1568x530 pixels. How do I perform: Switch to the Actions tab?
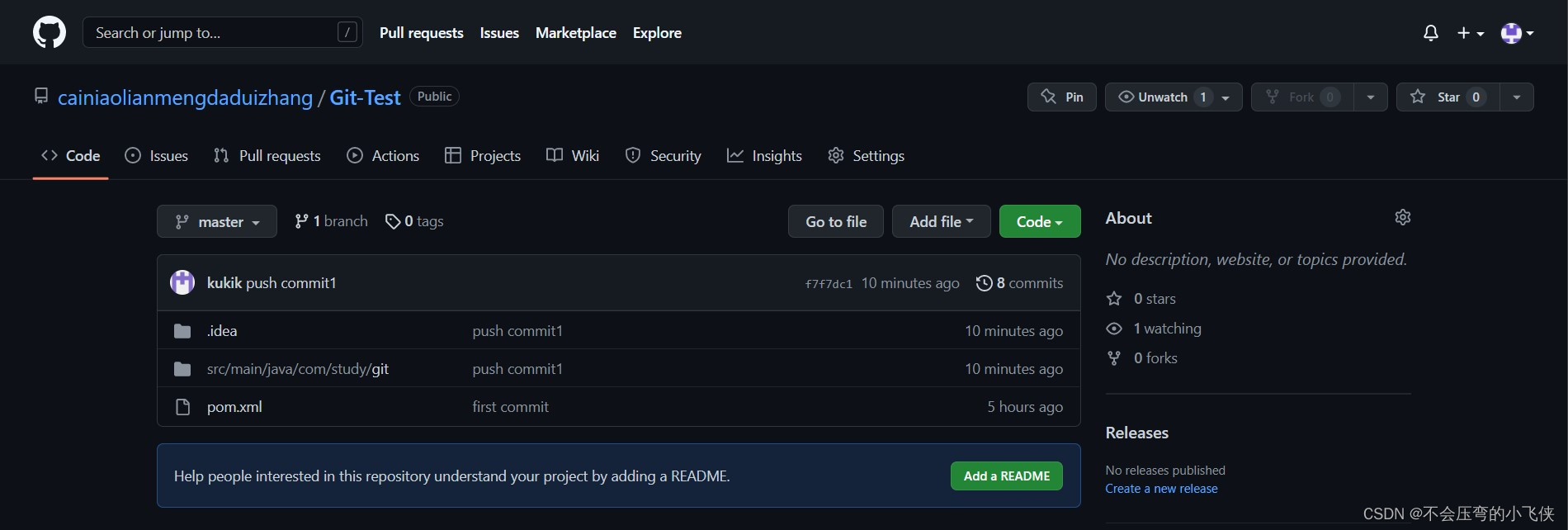[x=383, y=155]
